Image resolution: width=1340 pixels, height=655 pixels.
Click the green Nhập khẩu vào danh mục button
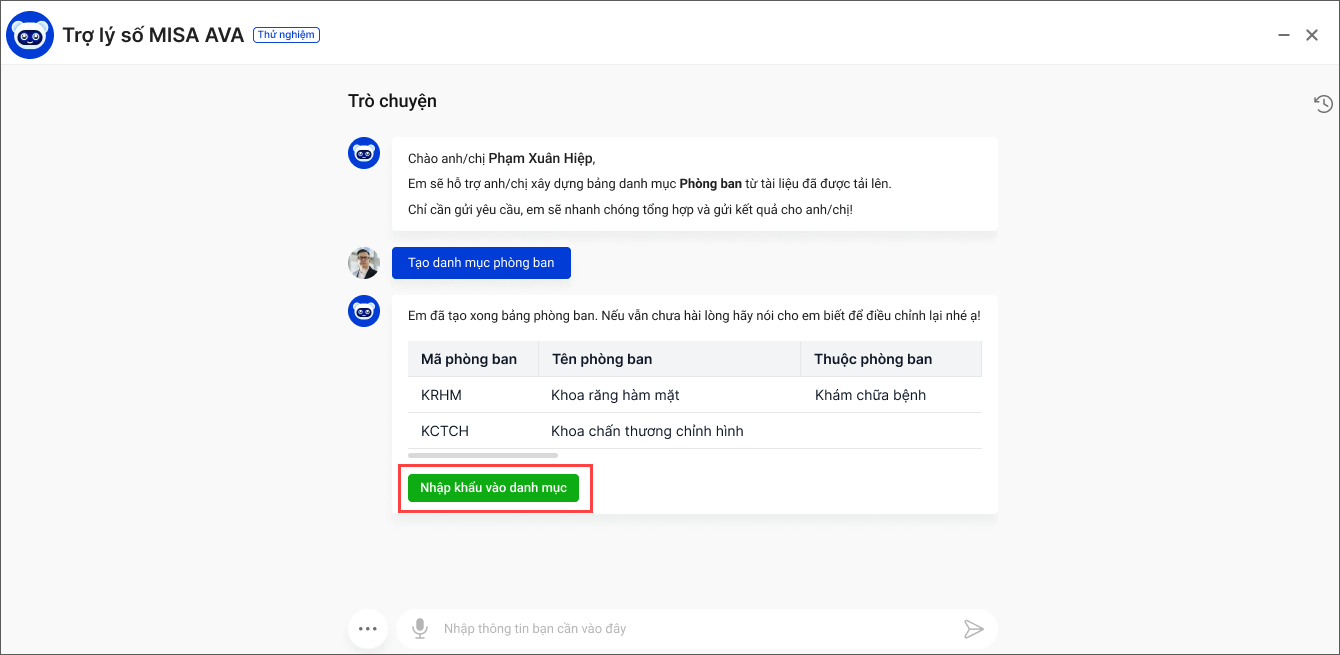pos(493,488)
